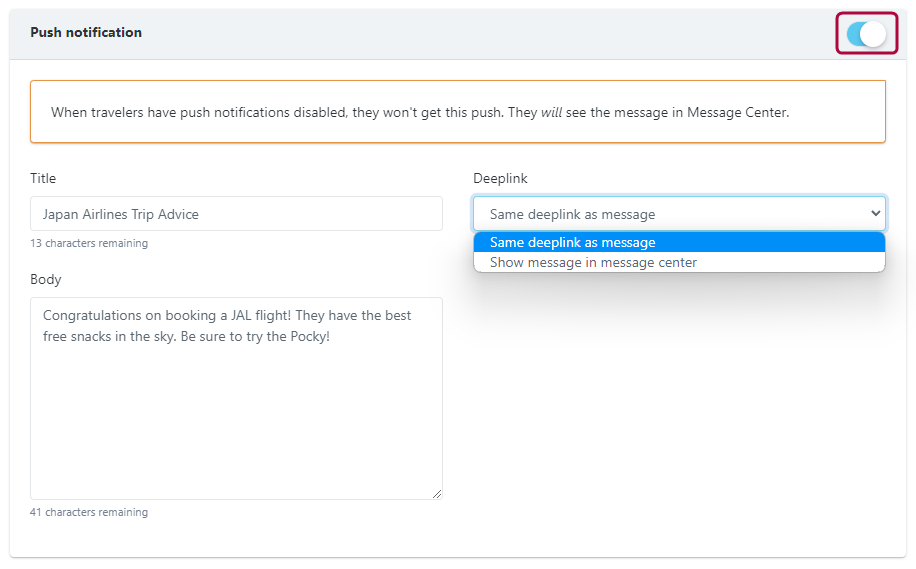Choose "Show message in message center" option

click(x=593, y=262)
